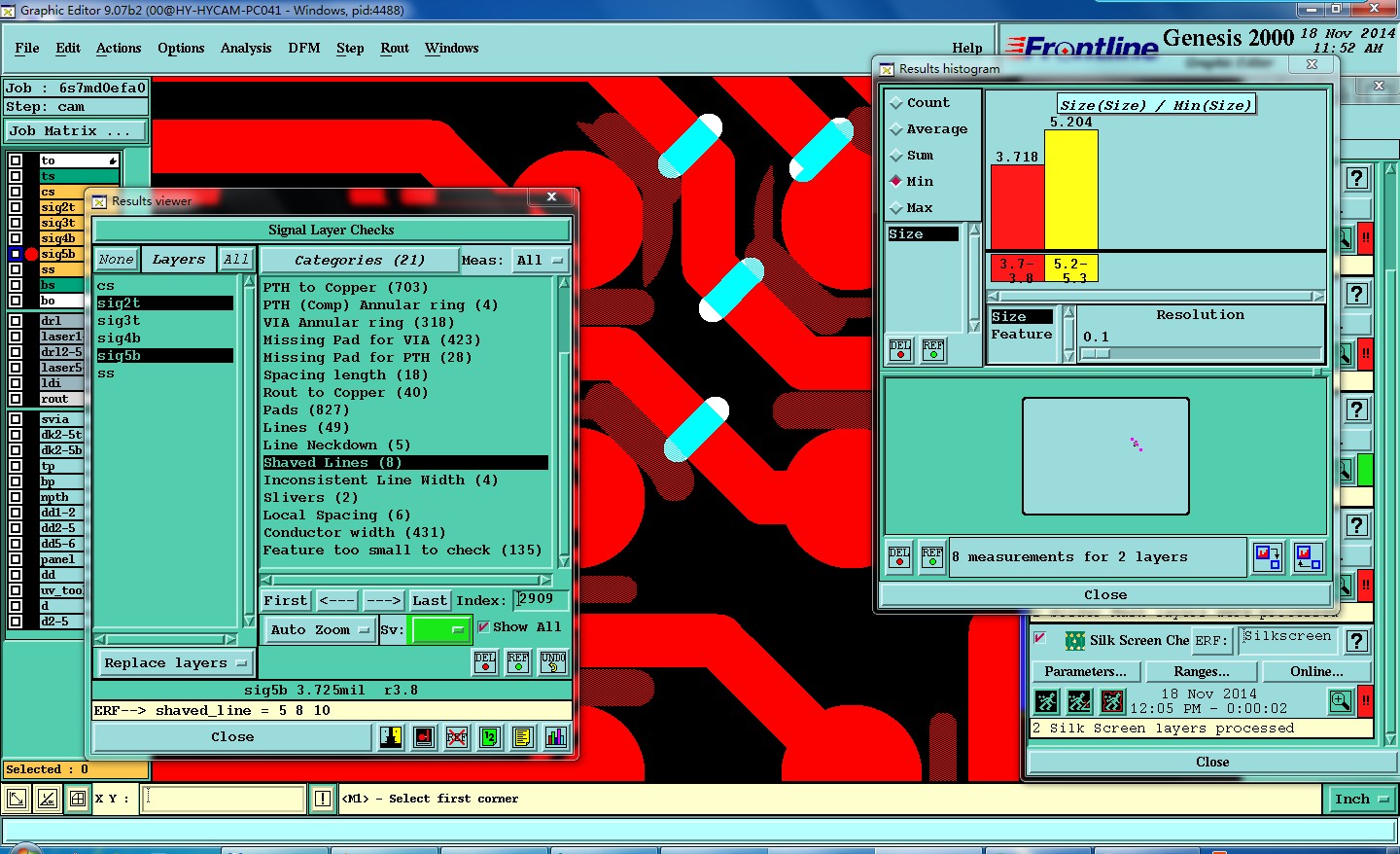
Task: Click REF icon beside '8 measurements' text
Action: tap(932, 557)
